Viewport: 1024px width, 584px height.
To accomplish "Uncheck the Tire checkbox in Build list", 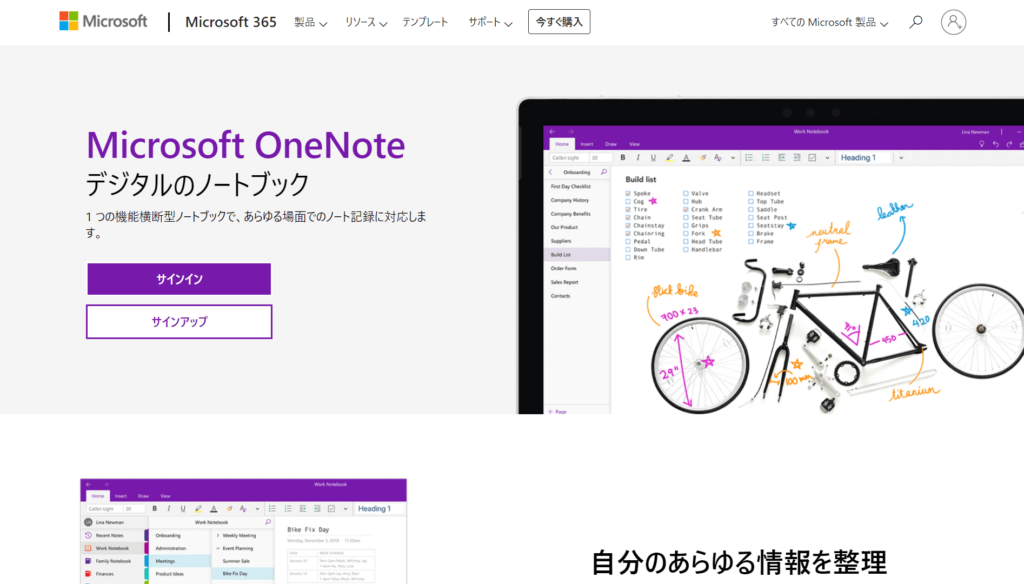I will [628, 209].
